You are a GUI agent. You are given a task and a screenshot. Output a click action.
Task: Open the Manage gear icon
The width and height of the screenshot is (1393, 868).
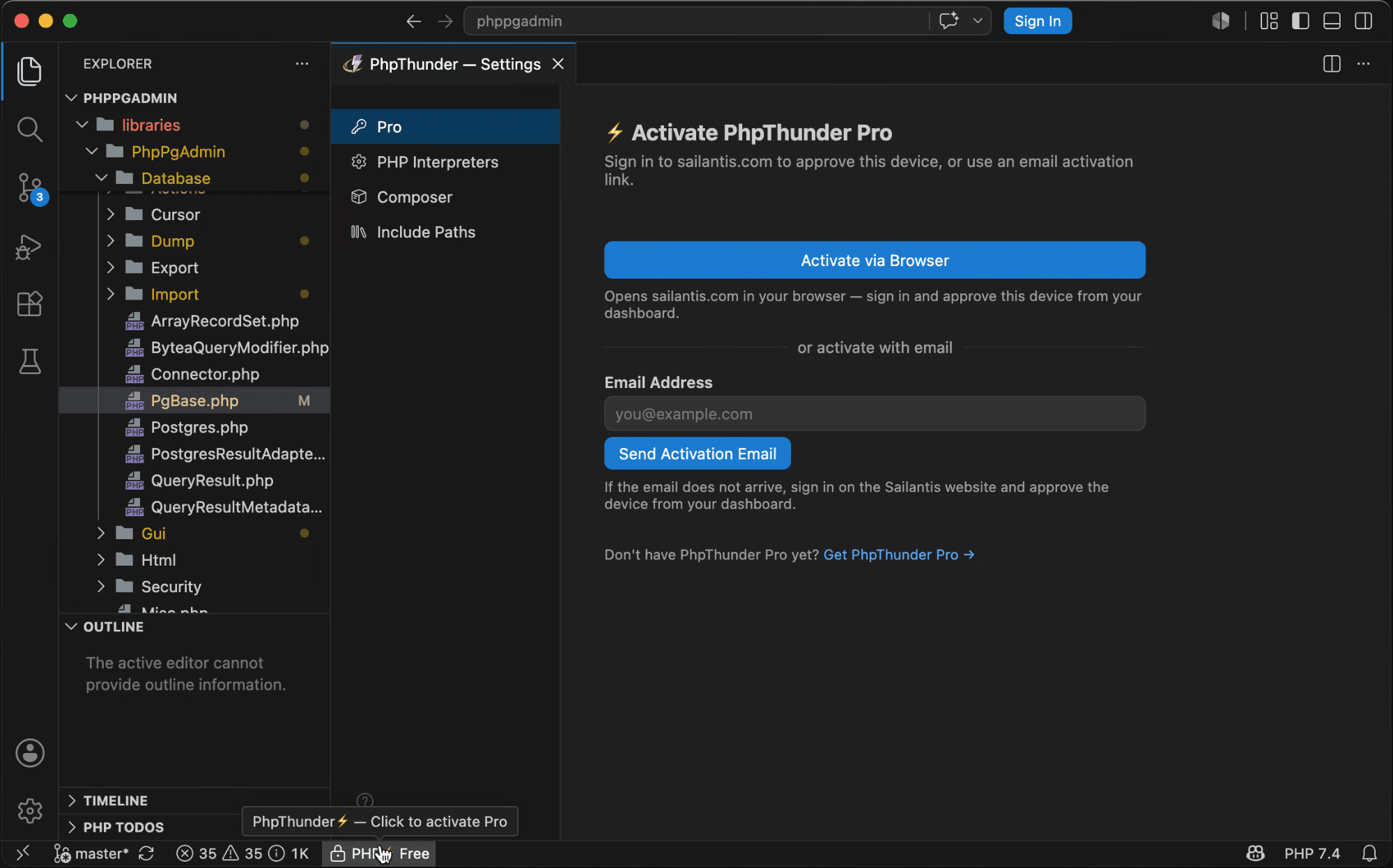30,811
